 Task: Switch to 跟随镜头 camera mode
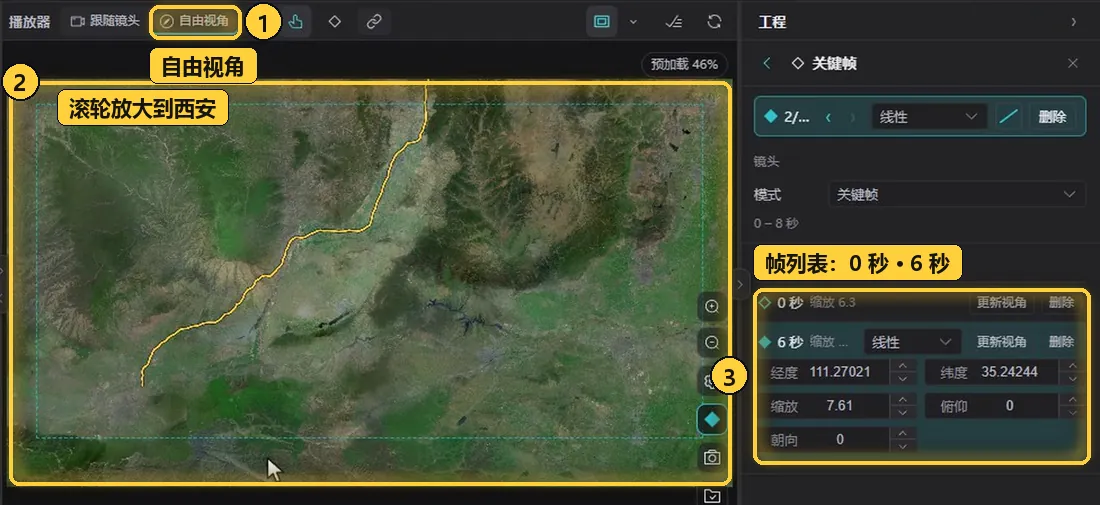(105, 21)
